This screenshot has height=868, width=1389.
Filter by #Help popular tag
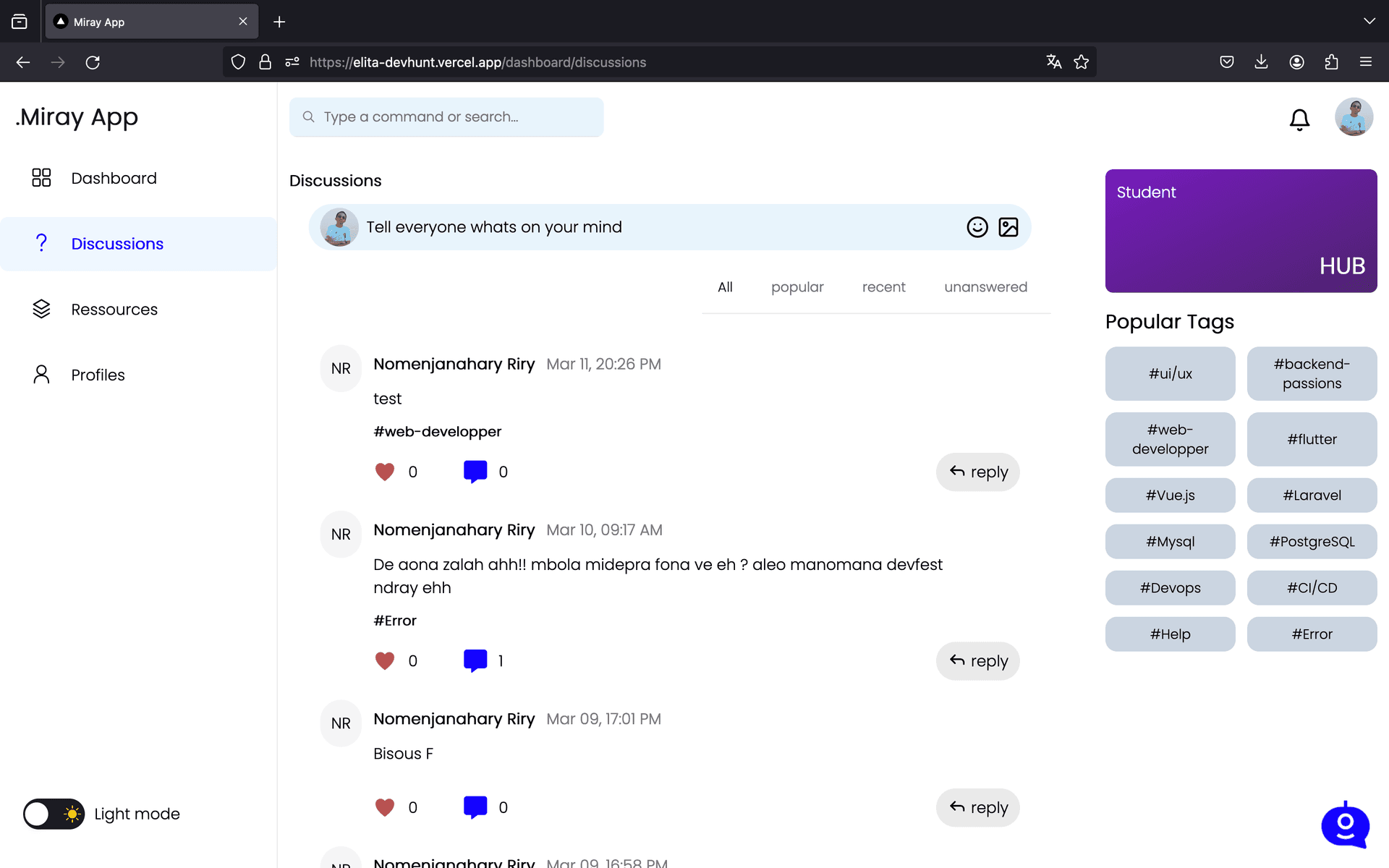(1170, 634)
